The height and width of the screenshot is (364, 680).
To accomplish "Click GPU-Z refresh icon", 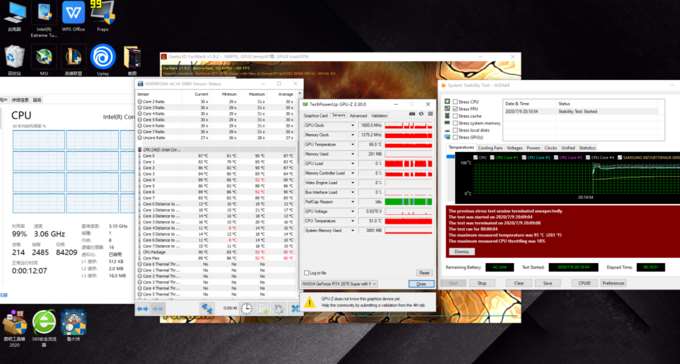I will point(421,114).
